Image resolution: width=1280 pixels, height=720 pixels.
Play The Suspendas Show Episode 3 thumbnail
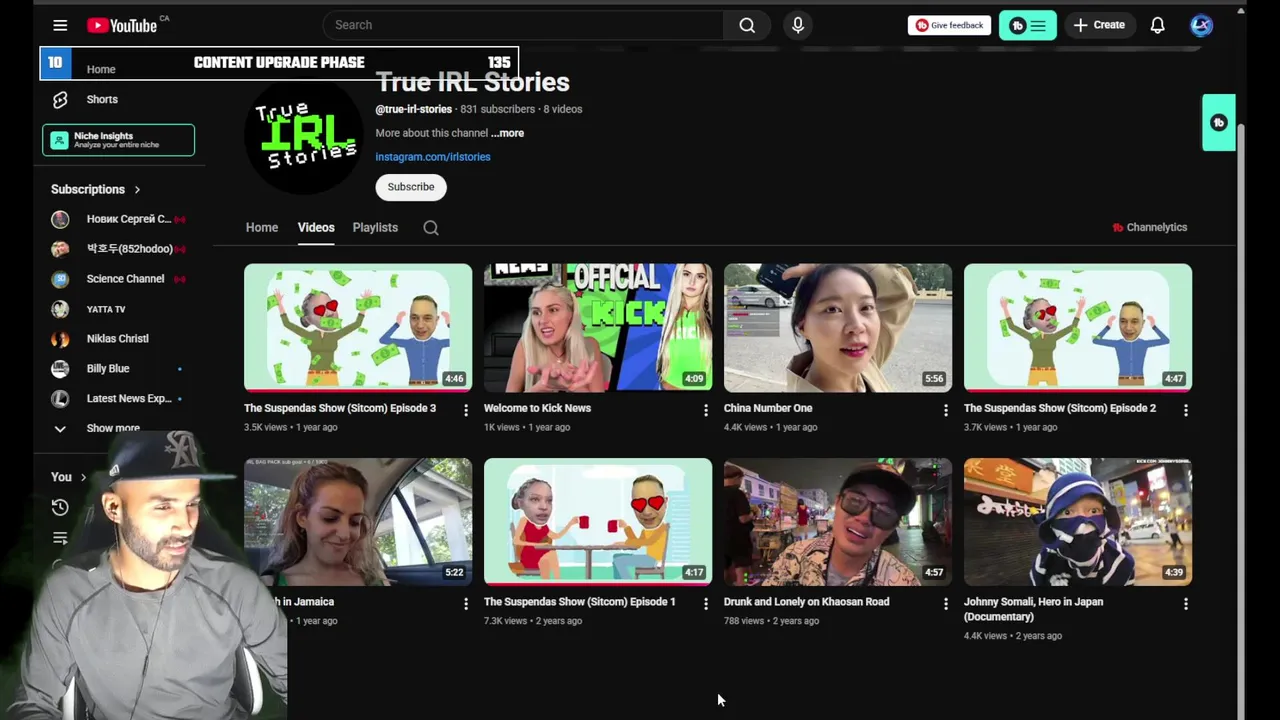(358, 327)
